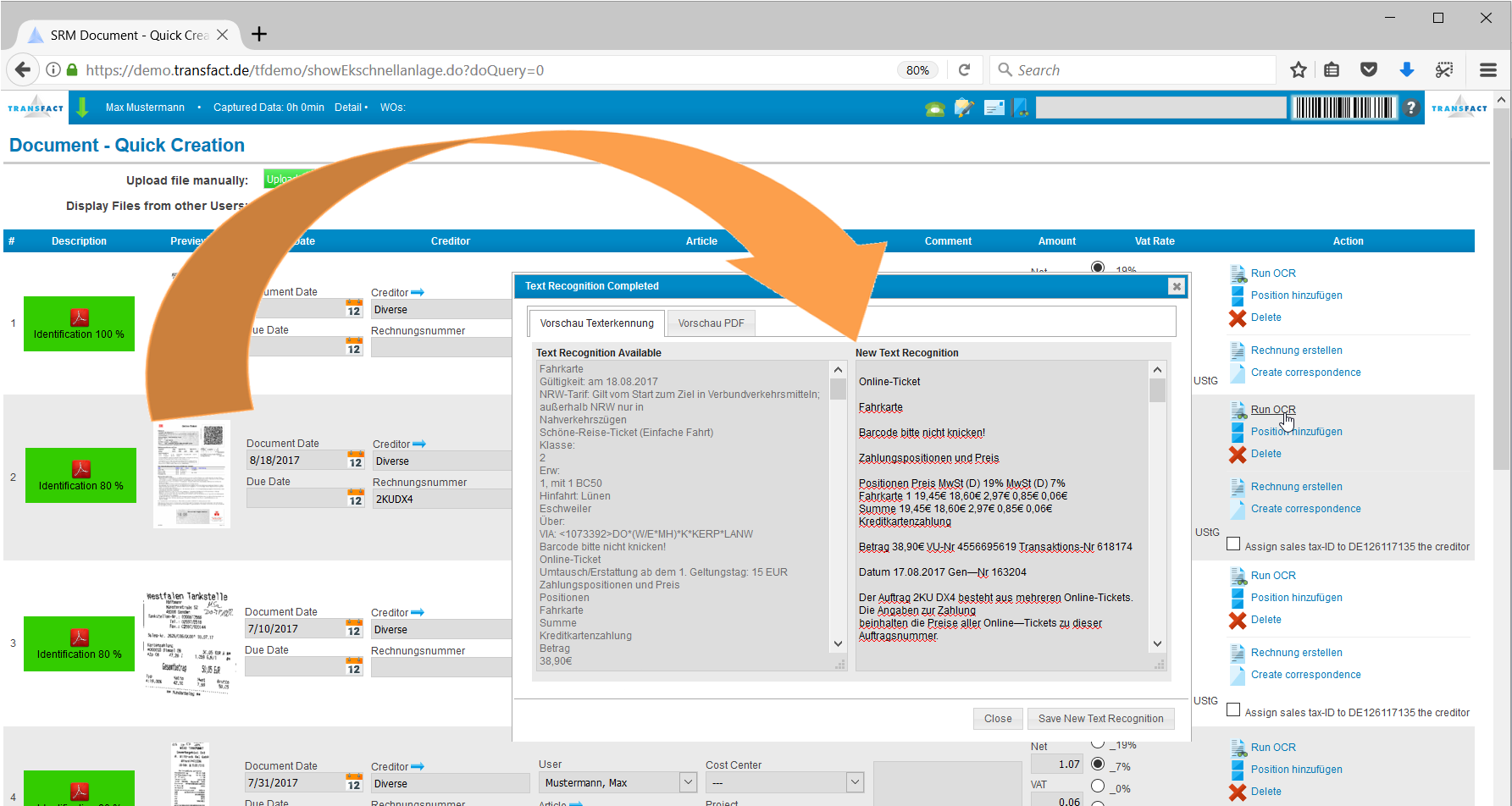Click the browser back arrow button
The height and width of the screenshot is (806, 1512).
23,70
